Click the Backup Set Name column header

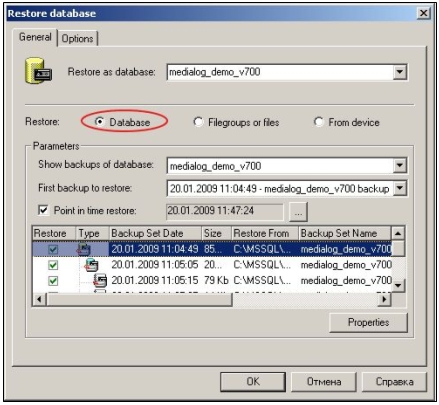click(344, 233)
